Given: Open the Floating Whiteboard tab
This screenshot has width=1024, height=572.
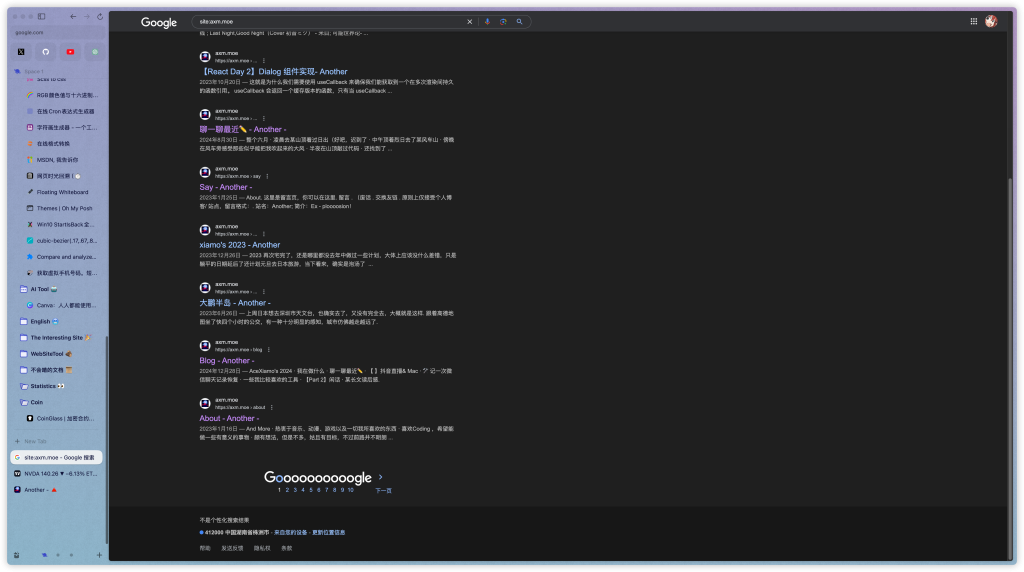Looking at the screenshot, I should click(x=62, y=192).
